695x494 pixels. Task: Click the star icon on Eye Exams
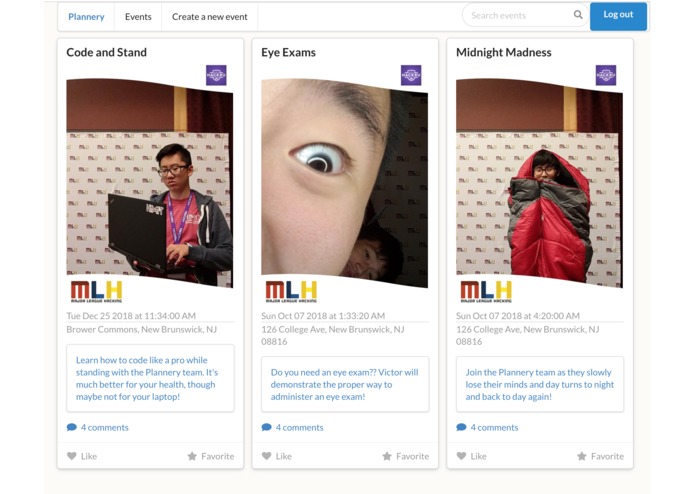pos(387,456)
